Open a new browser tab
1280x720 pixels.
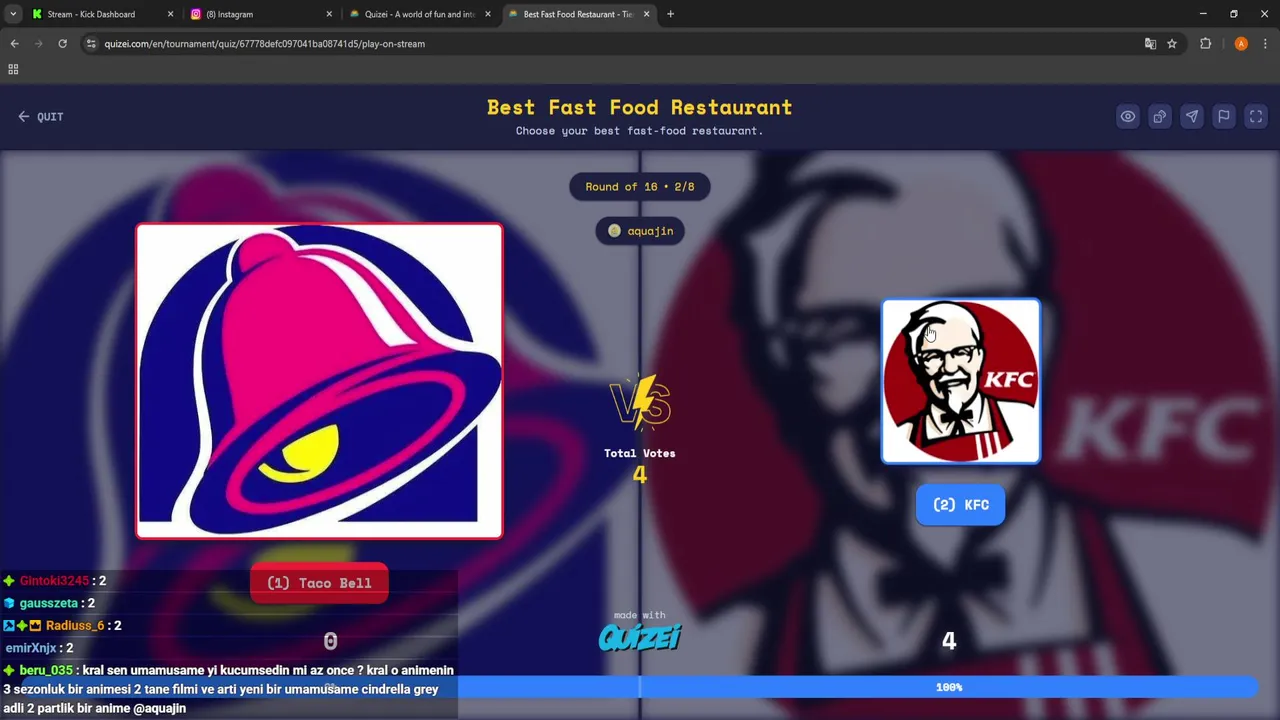(670, 14)
